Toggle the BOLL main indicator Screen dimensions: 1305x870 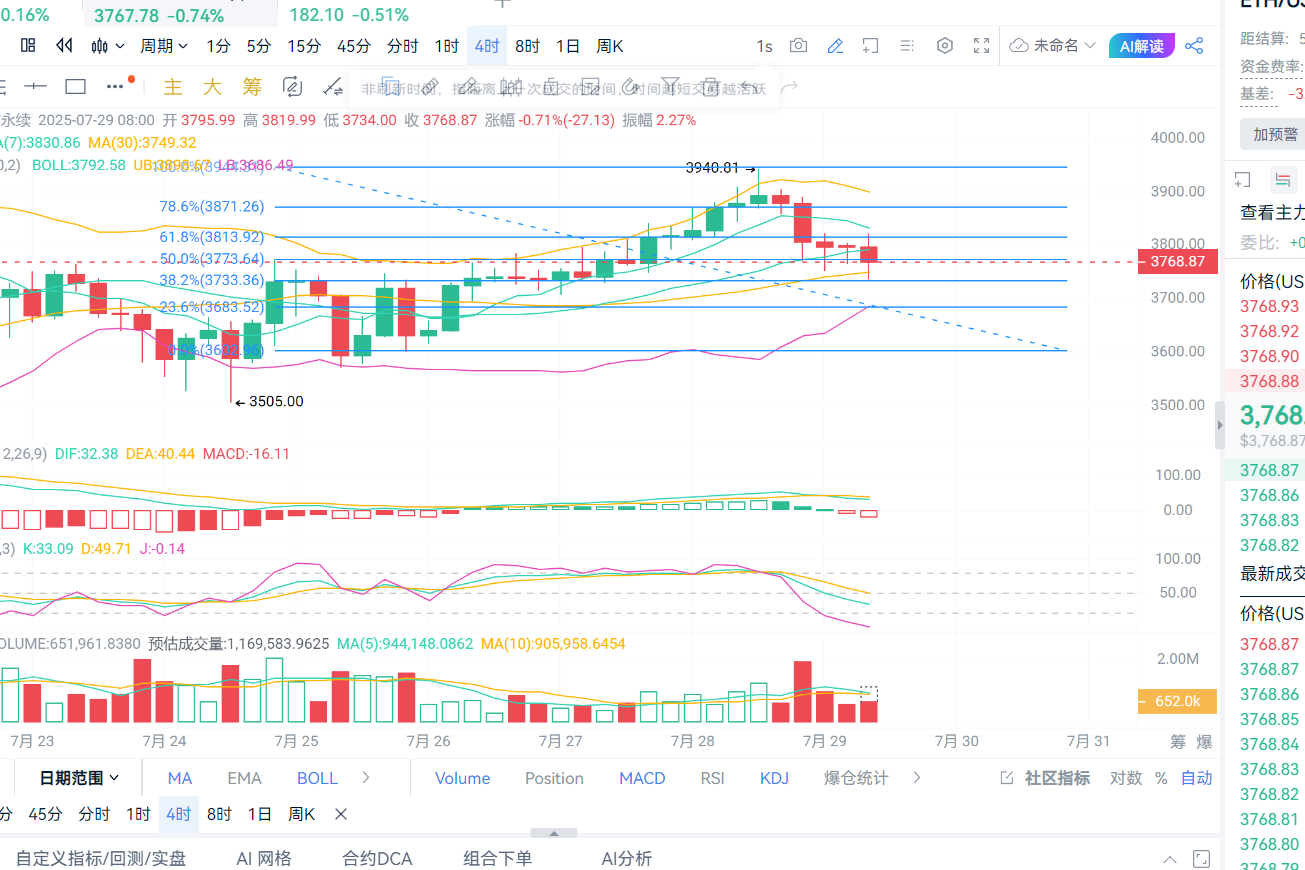[317, 778]
